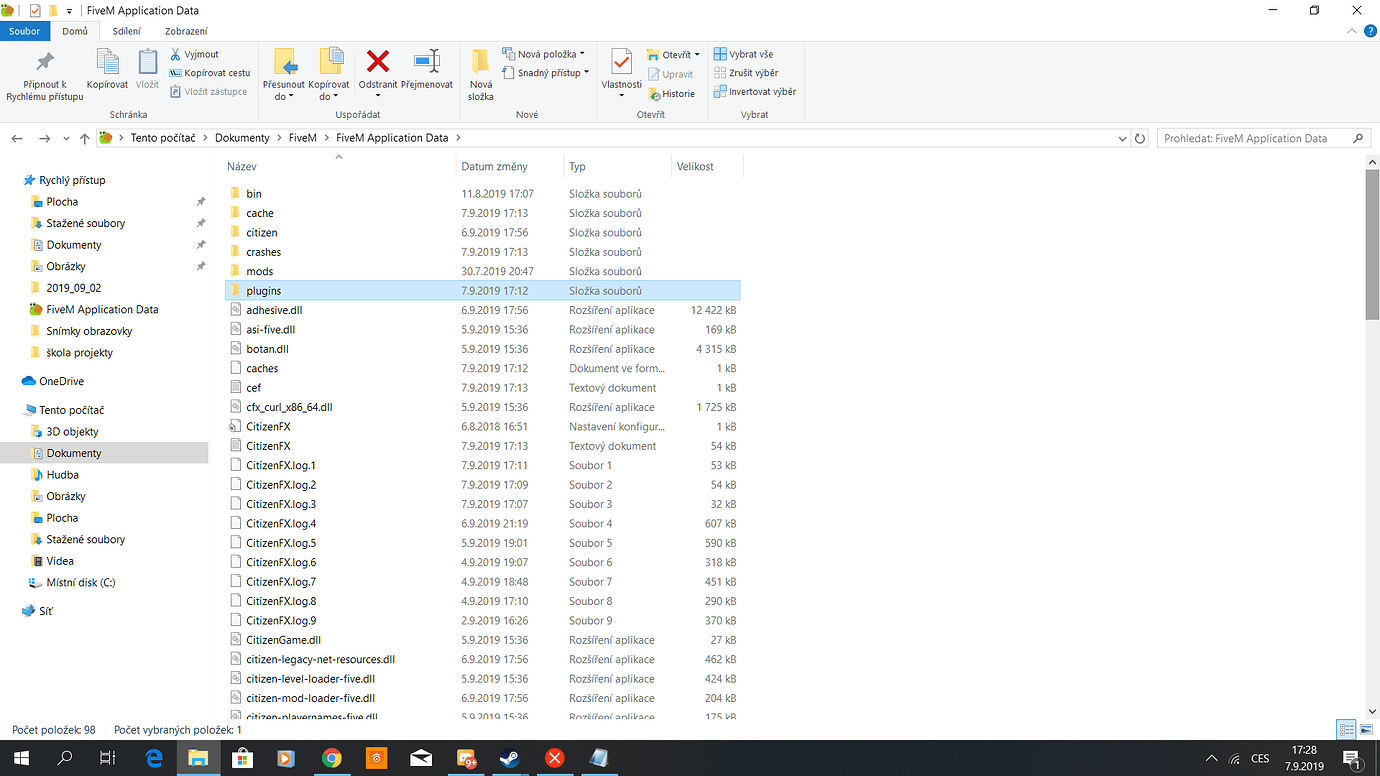This screenshot has width=1380, height=776.
Task: Click the Přesunout do icon
Action: click(x=285, y=62)
